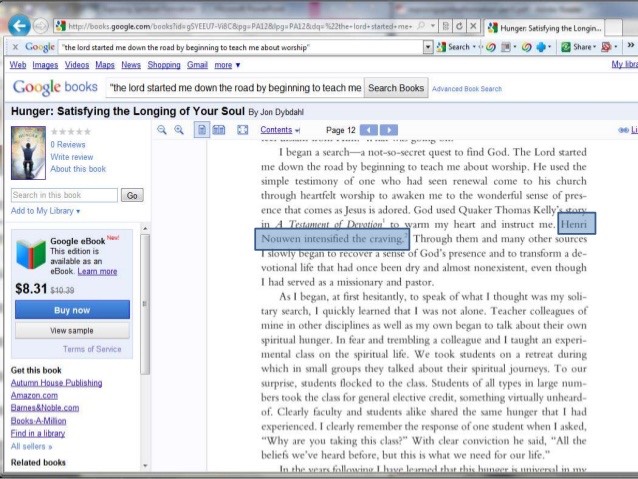The image size is (638, 479).
Task: Click the Search in this book field
Action: (64, 195)
